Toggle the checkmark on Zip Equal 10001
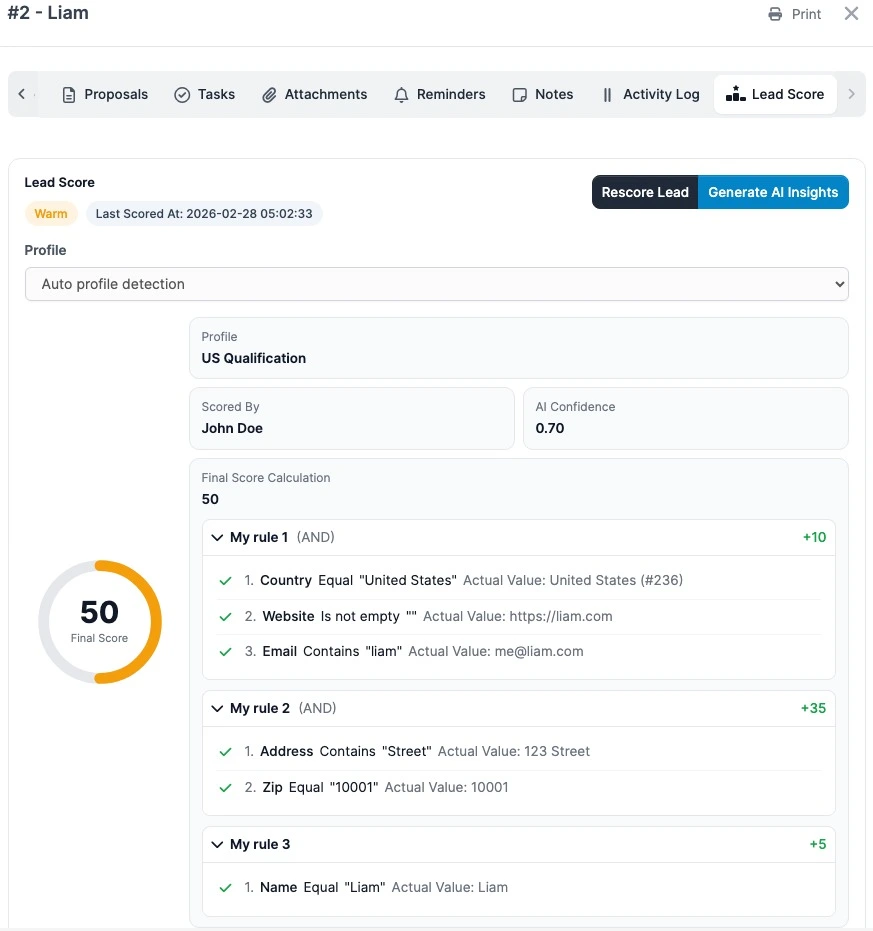The image size is (873, 931). pyautogui.click(x=225, y=787)
